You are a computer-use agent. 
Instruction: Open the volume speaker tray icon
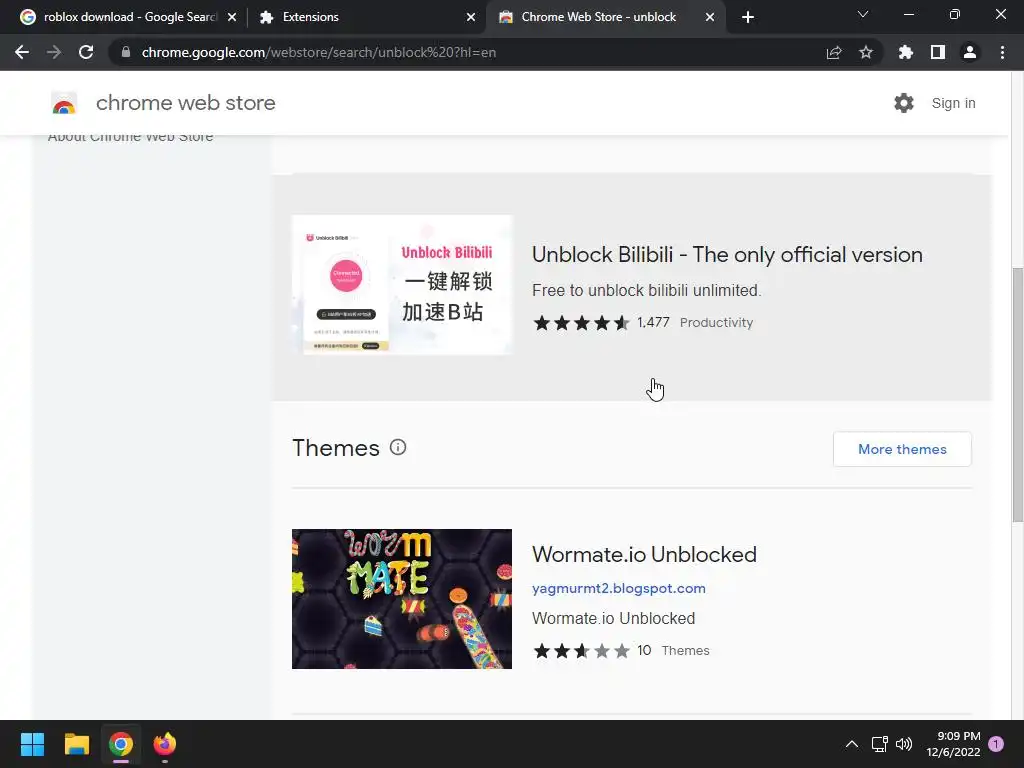point(904,744)
